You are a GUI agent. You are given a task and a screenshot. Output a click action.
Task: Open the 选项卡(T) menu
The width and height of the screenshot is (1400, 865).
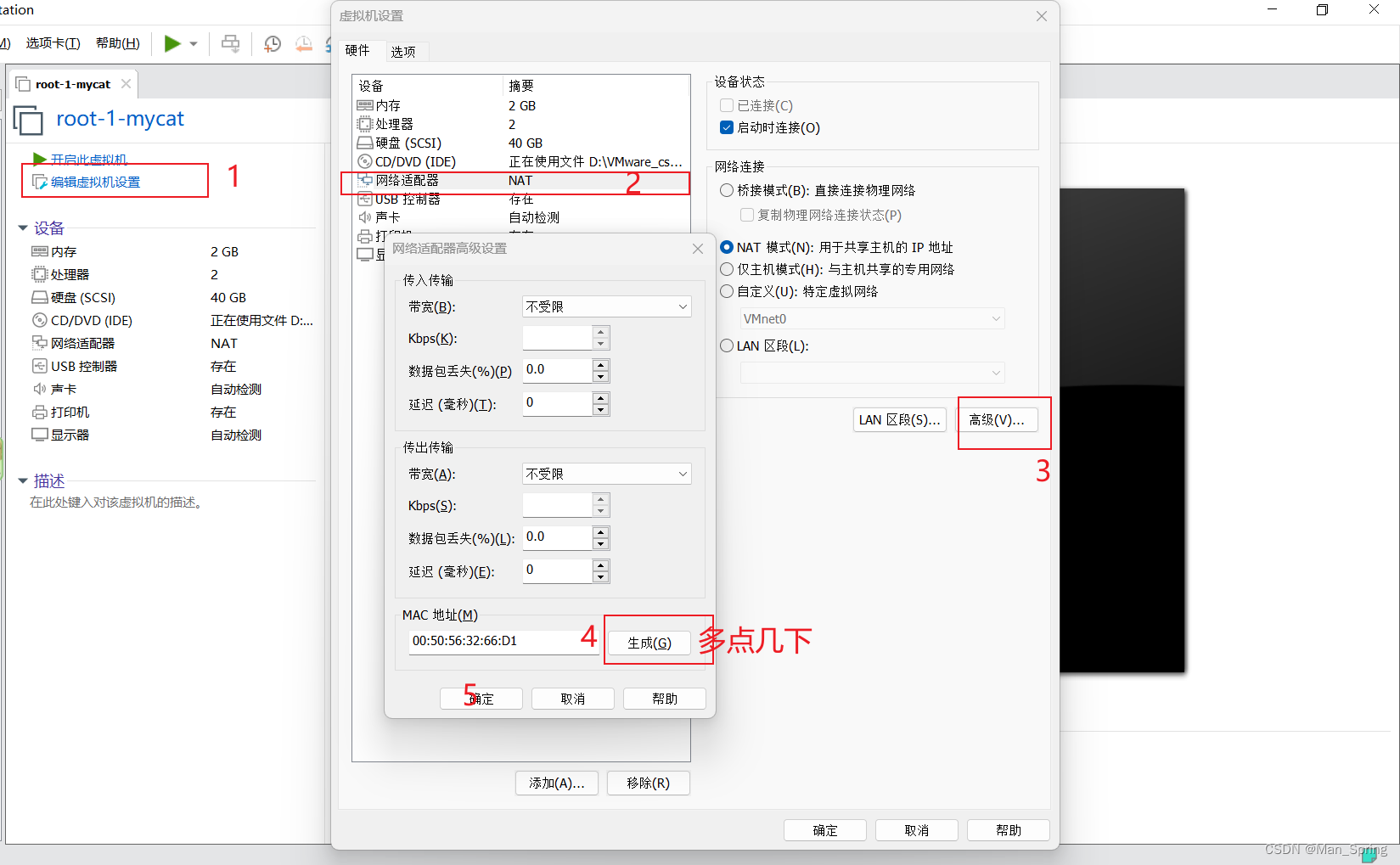53,43
